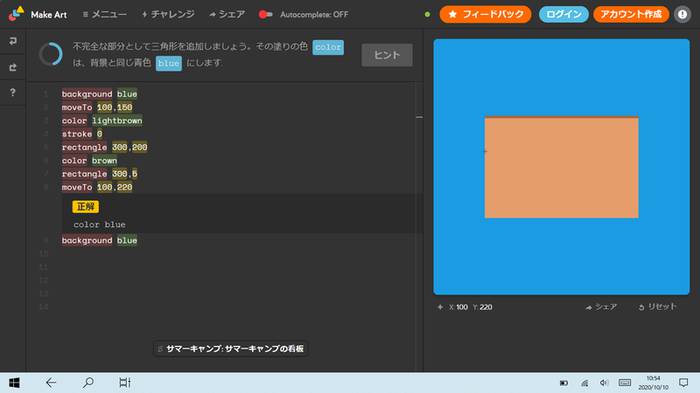Click code line 'color lightbrown'
The image size is (700, 393).
point(102,121)
